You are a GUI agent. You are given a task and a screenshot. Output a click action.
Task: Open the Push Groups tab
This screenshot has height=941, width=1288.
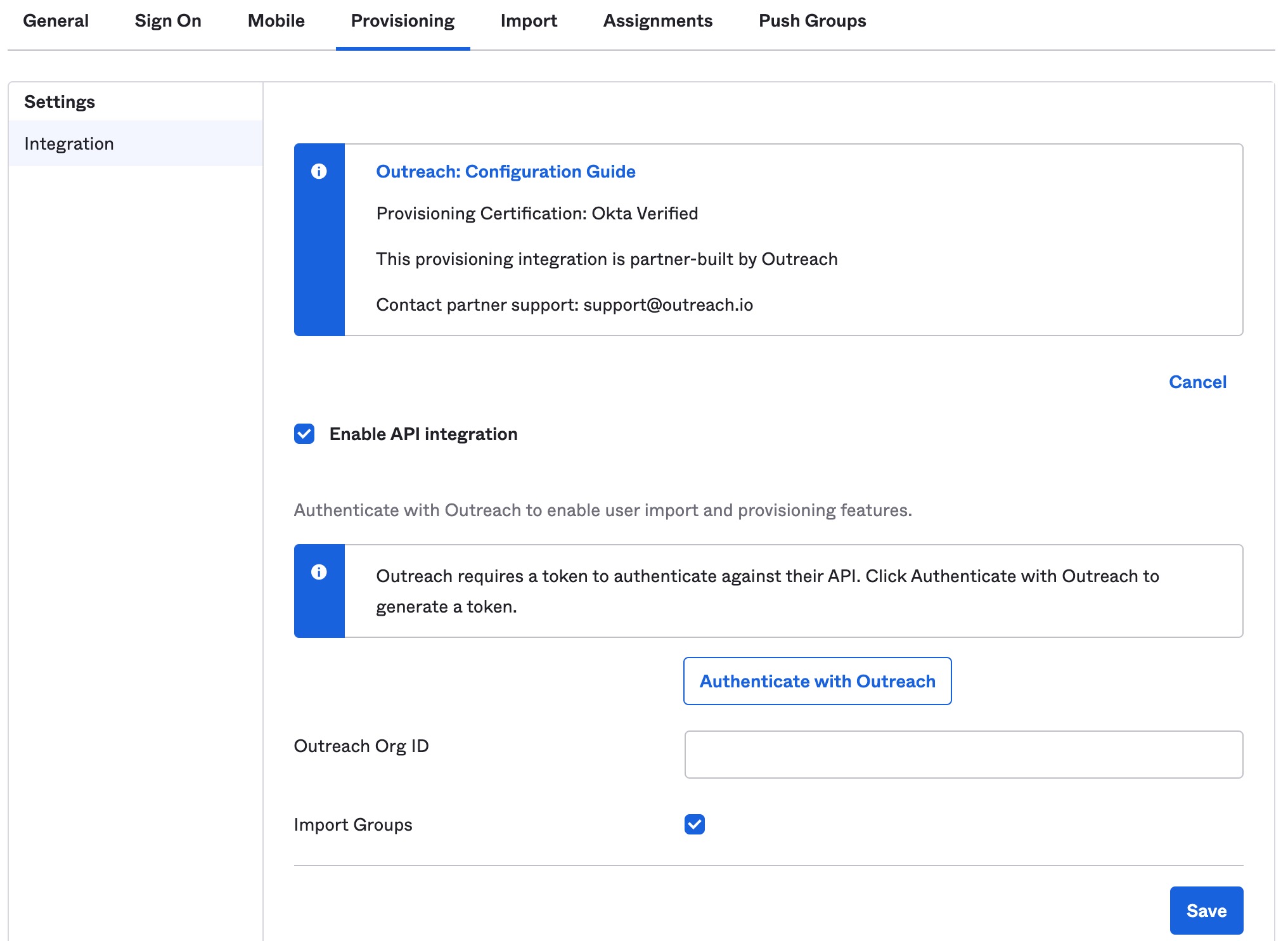coord(812,21)
